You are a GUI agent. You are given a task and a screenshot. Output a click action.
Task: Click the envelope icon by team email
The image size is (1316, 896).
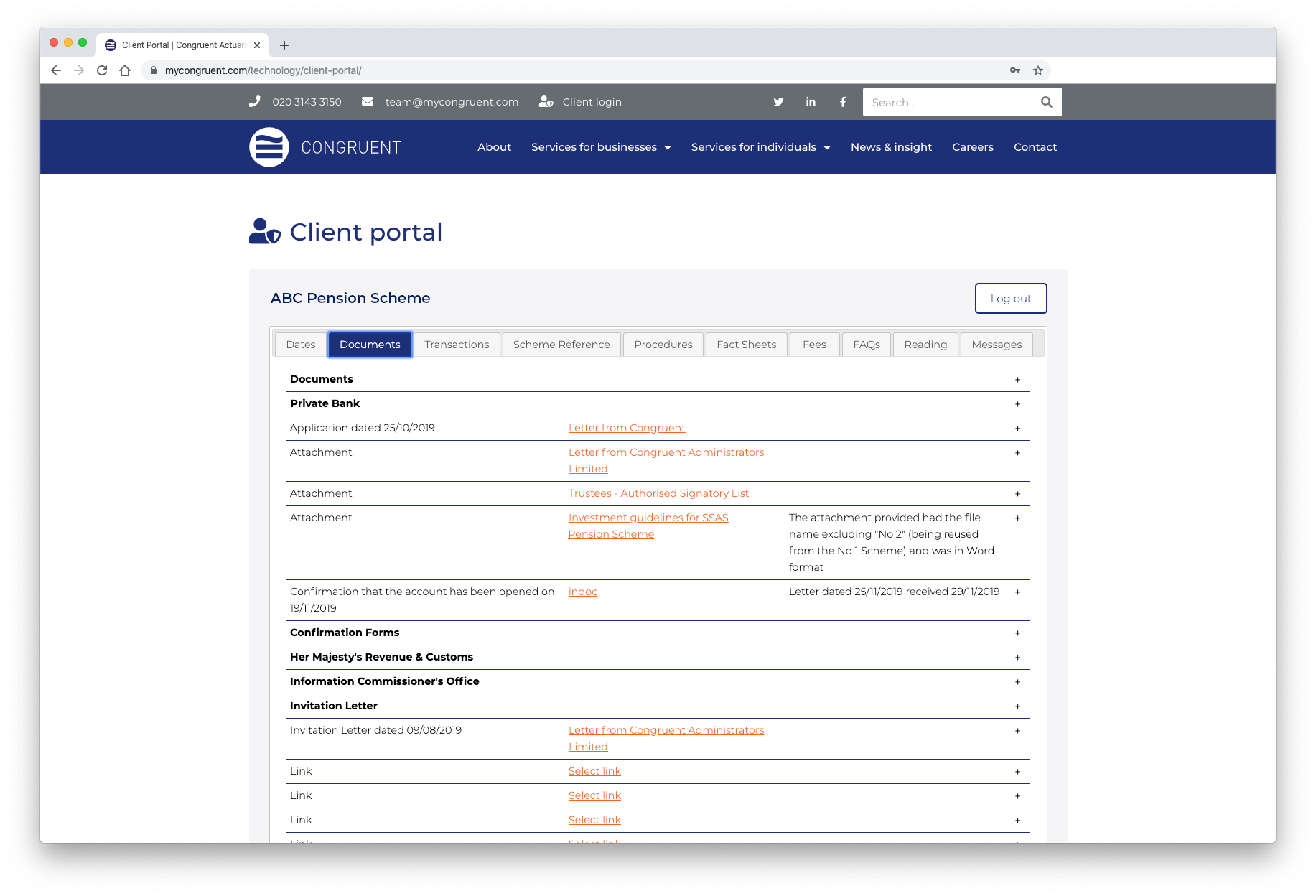click(x=368, y=102)
